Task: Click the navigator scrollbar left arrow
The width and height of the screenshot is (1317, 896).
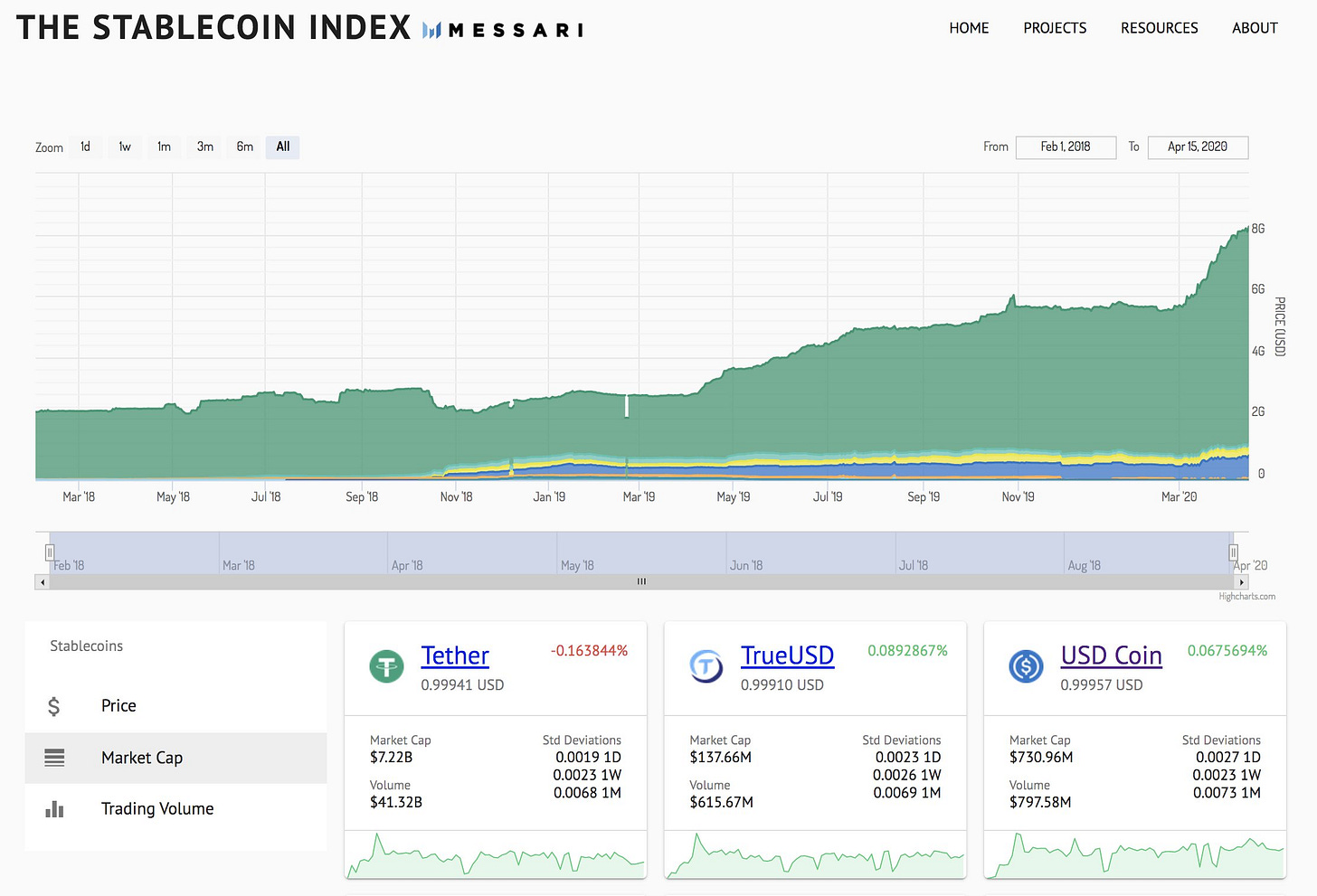Action: 42,582
